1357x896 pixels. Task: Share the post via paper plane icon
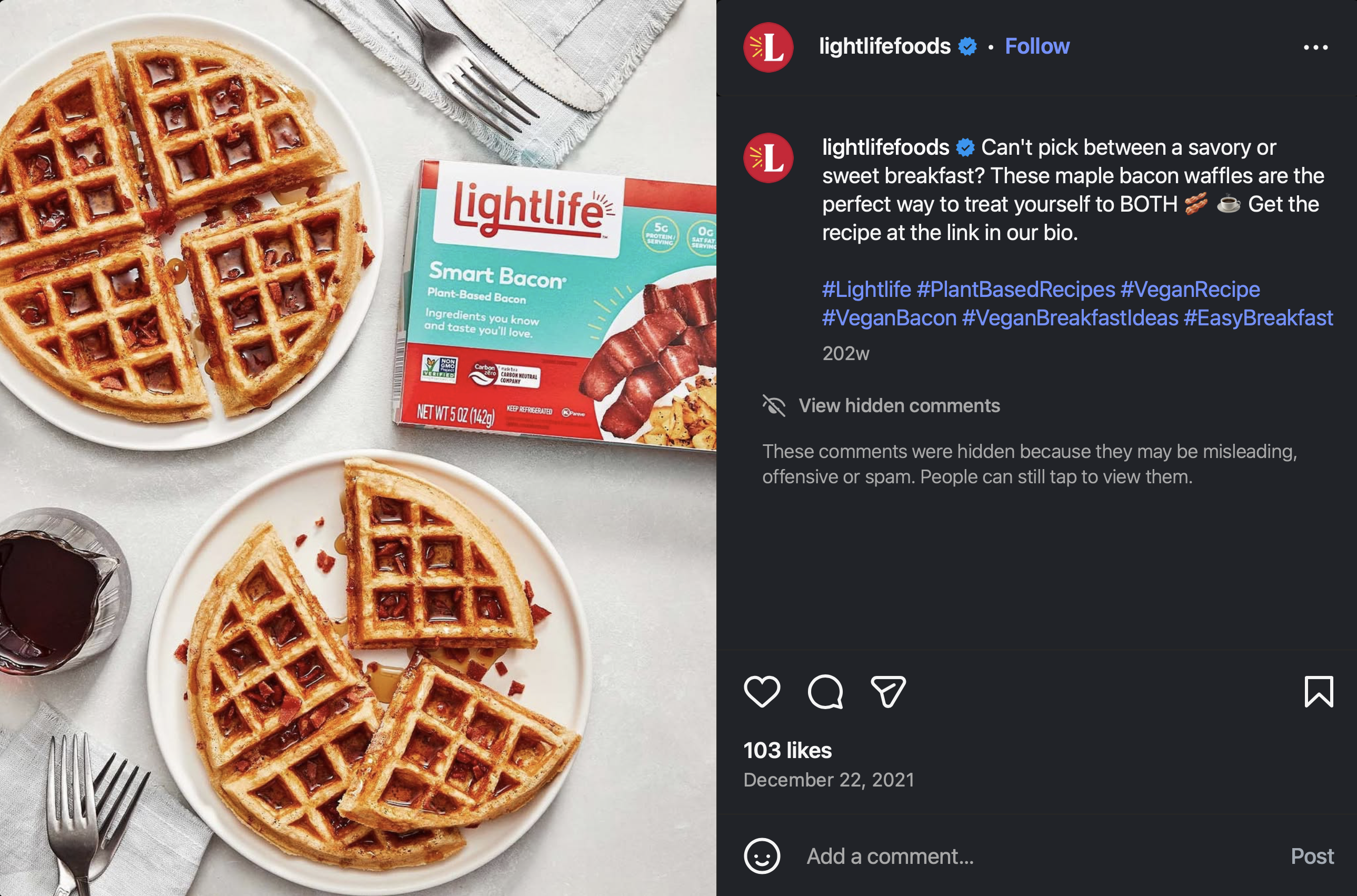pos(888,691)
